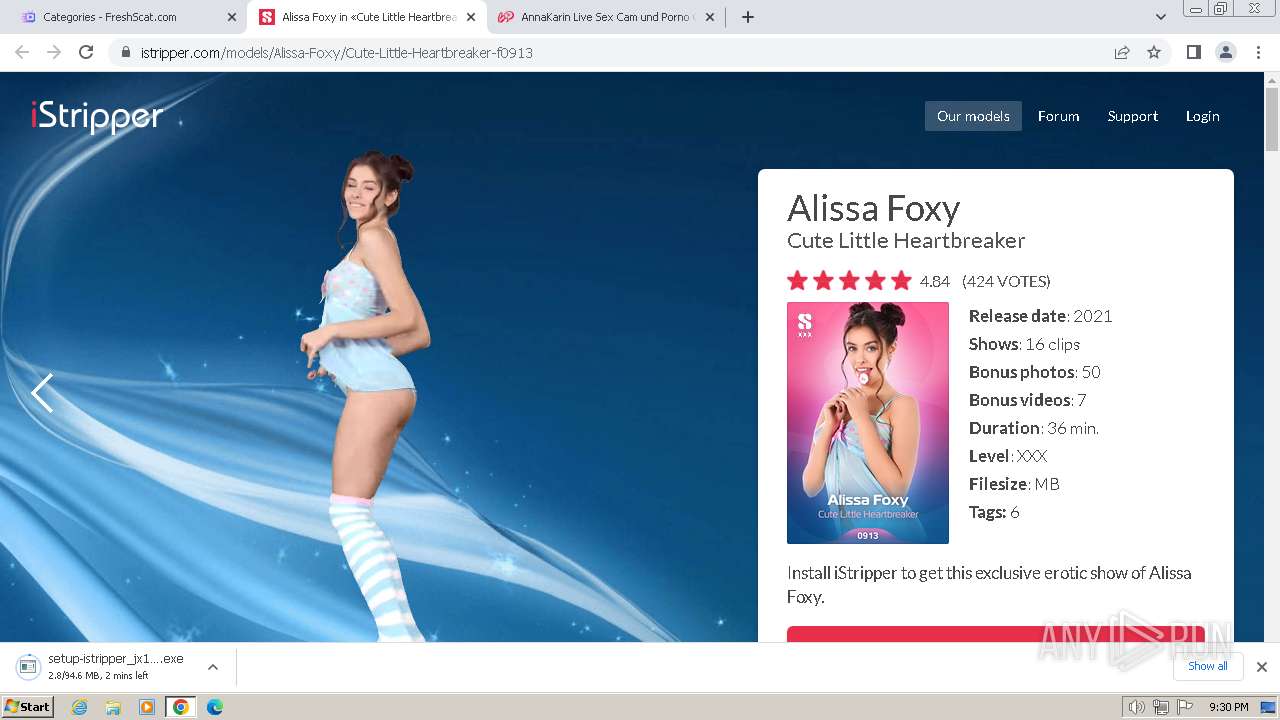
Task: Click the five-star rating
Action: tap(849, 281)
